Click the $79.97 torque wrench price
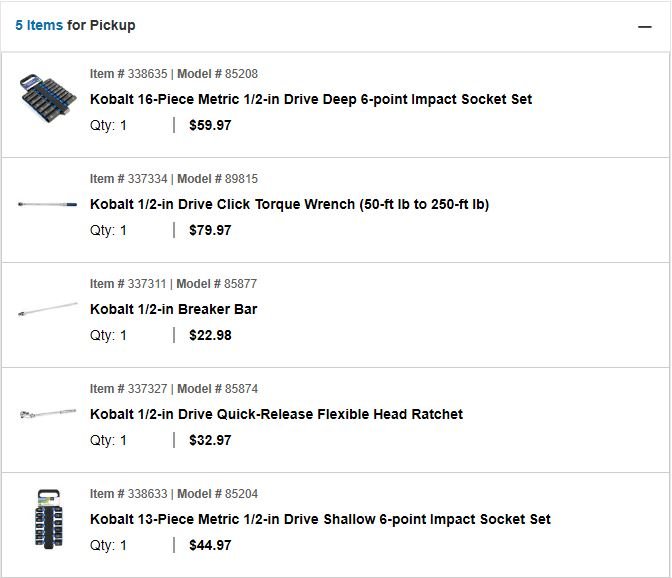The height and width of the screenshot is (578, 672). [x=210, y=230]
